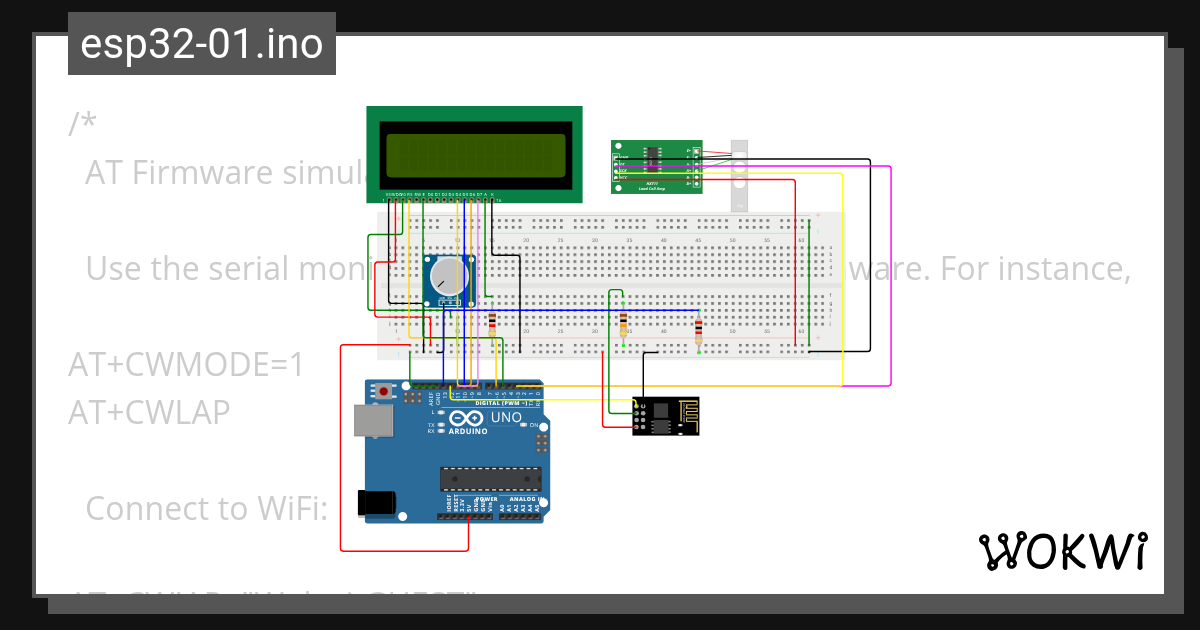
Task: Select the ESP-01 WiFi module
Action: point(665,417)
